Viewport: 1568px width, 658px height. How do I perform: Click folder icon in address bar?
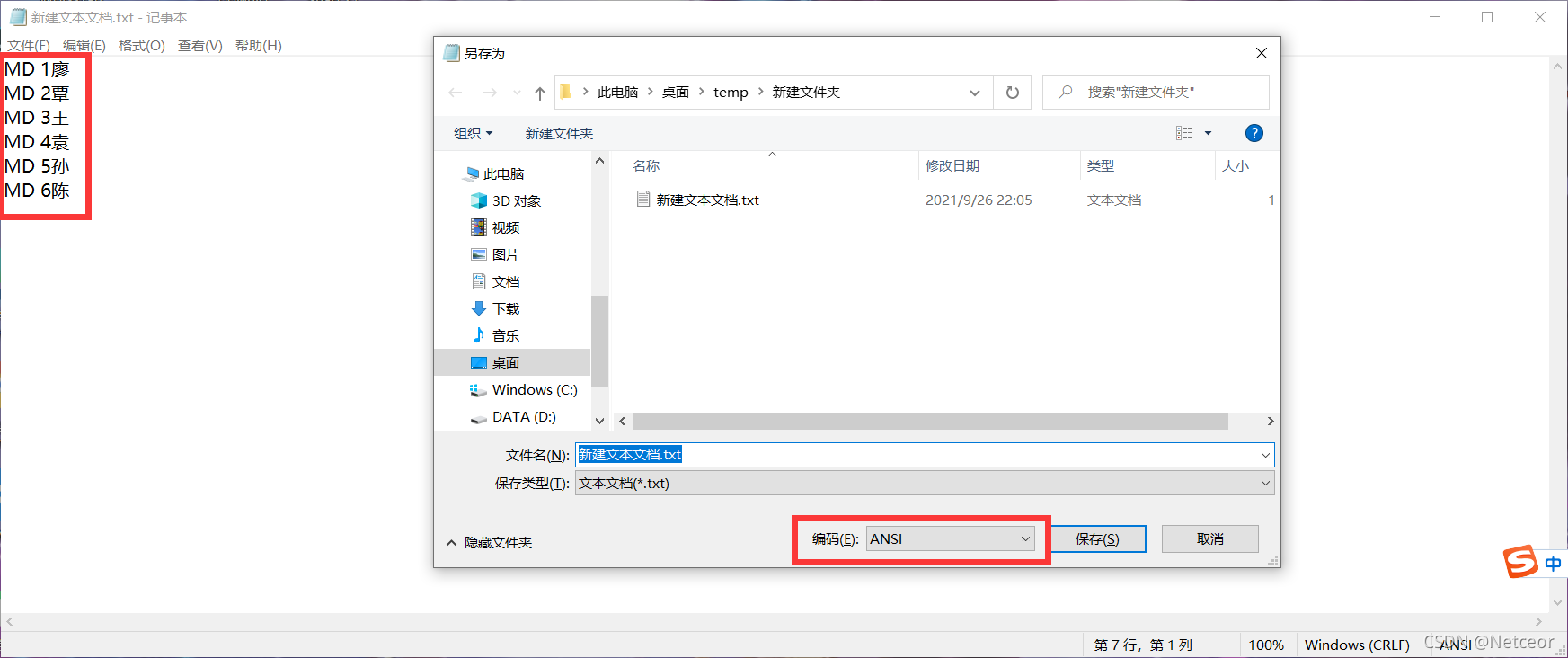click(565, 92)
